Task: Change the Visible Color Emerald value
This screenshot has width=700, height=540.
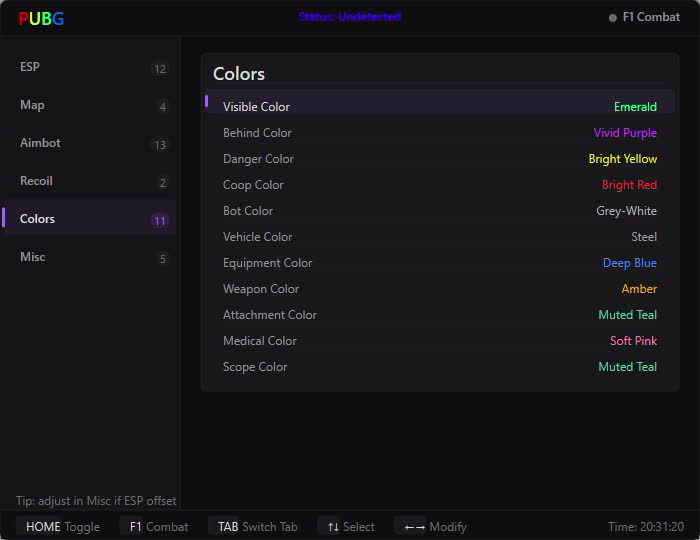Action: (x=635, y=107)
